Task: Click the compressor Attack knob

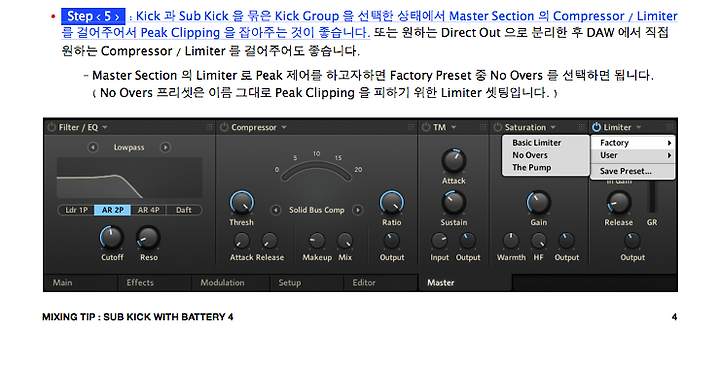Action: [242, 240]
